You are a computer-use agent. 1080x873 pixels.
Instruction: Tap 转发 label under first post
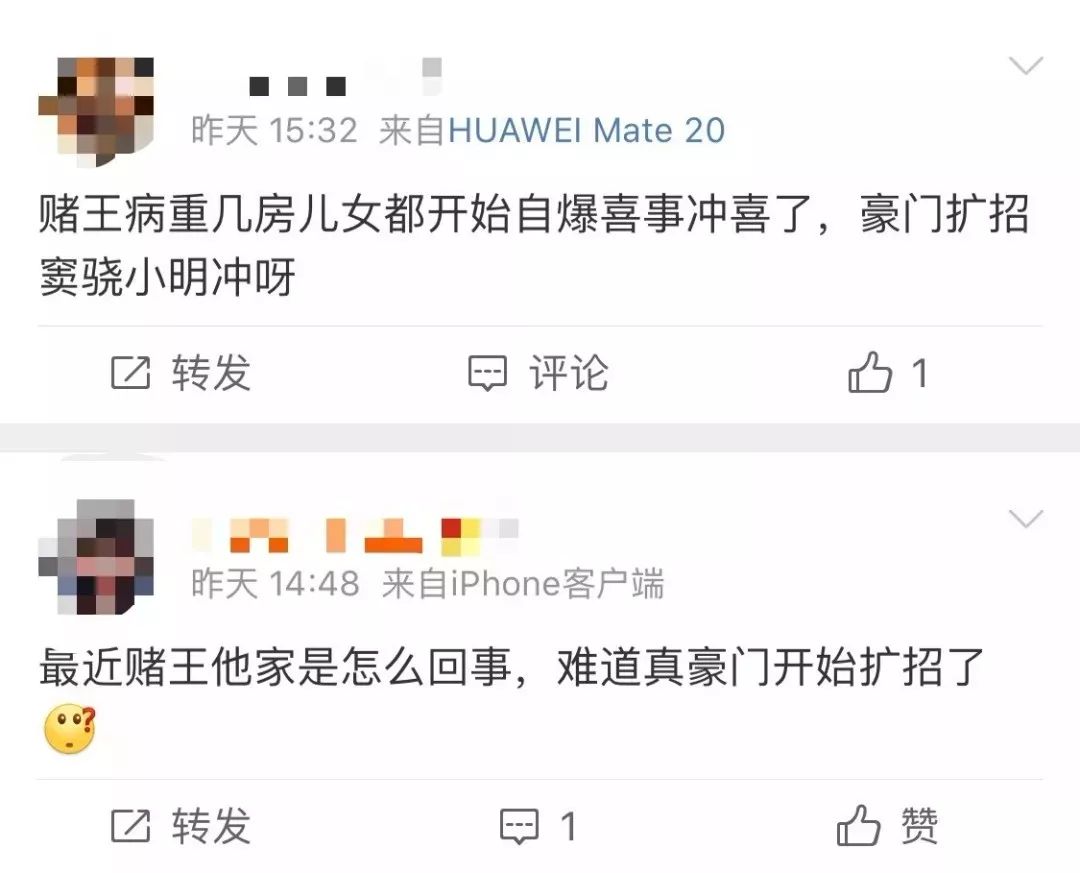click(211, 373)
